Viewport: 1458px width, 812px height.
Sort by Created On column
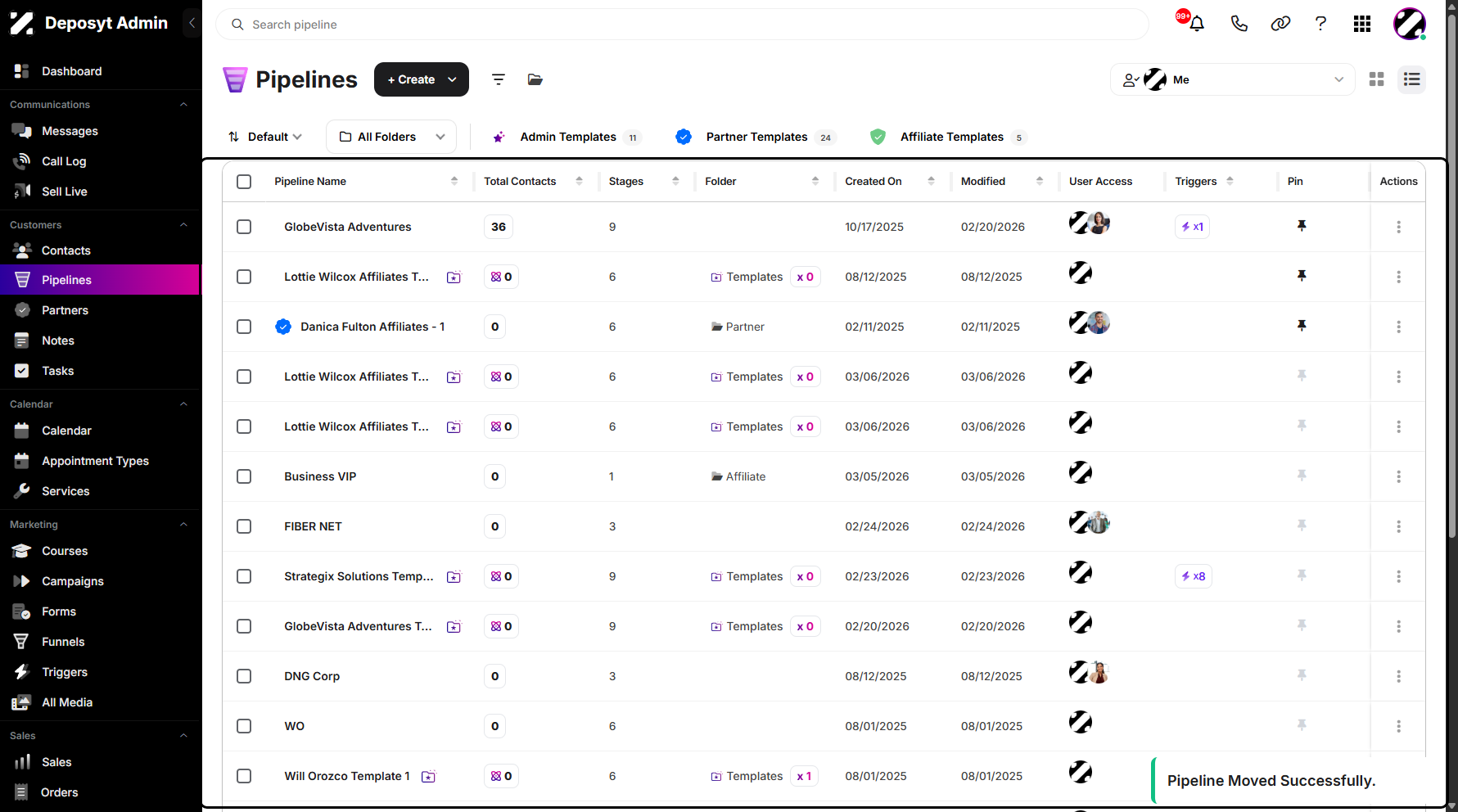pos(931,182)
